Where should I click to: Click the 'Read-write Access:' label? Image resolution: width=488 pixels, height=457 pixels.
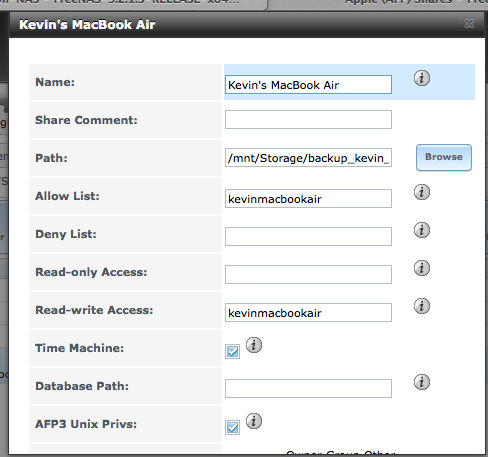(94, 310)
